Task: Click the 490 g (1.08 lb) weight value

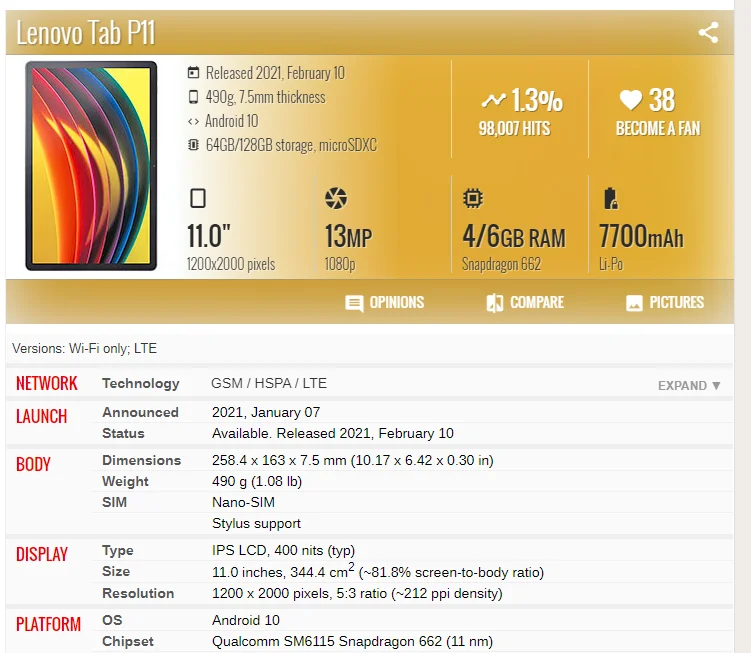Action: pos(257,481)
